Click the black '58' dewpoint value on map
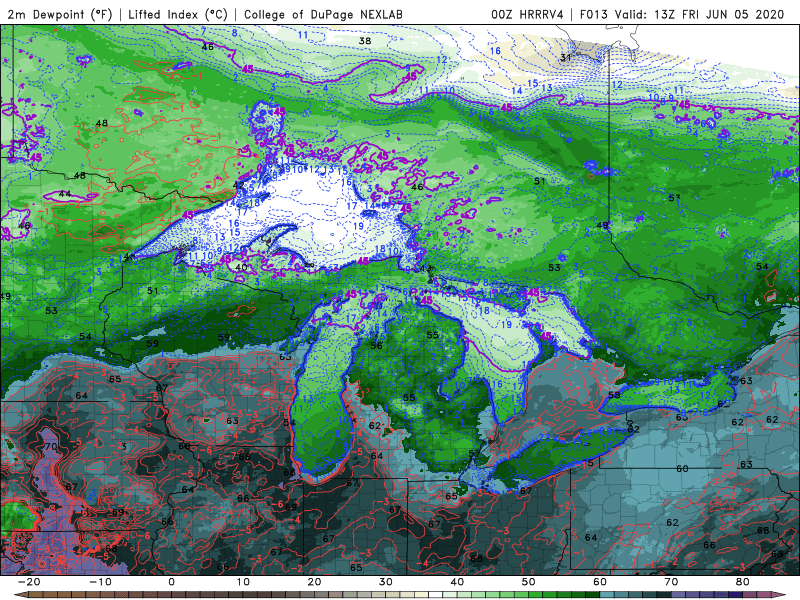 pyautogui.click(x=614, y=395)
